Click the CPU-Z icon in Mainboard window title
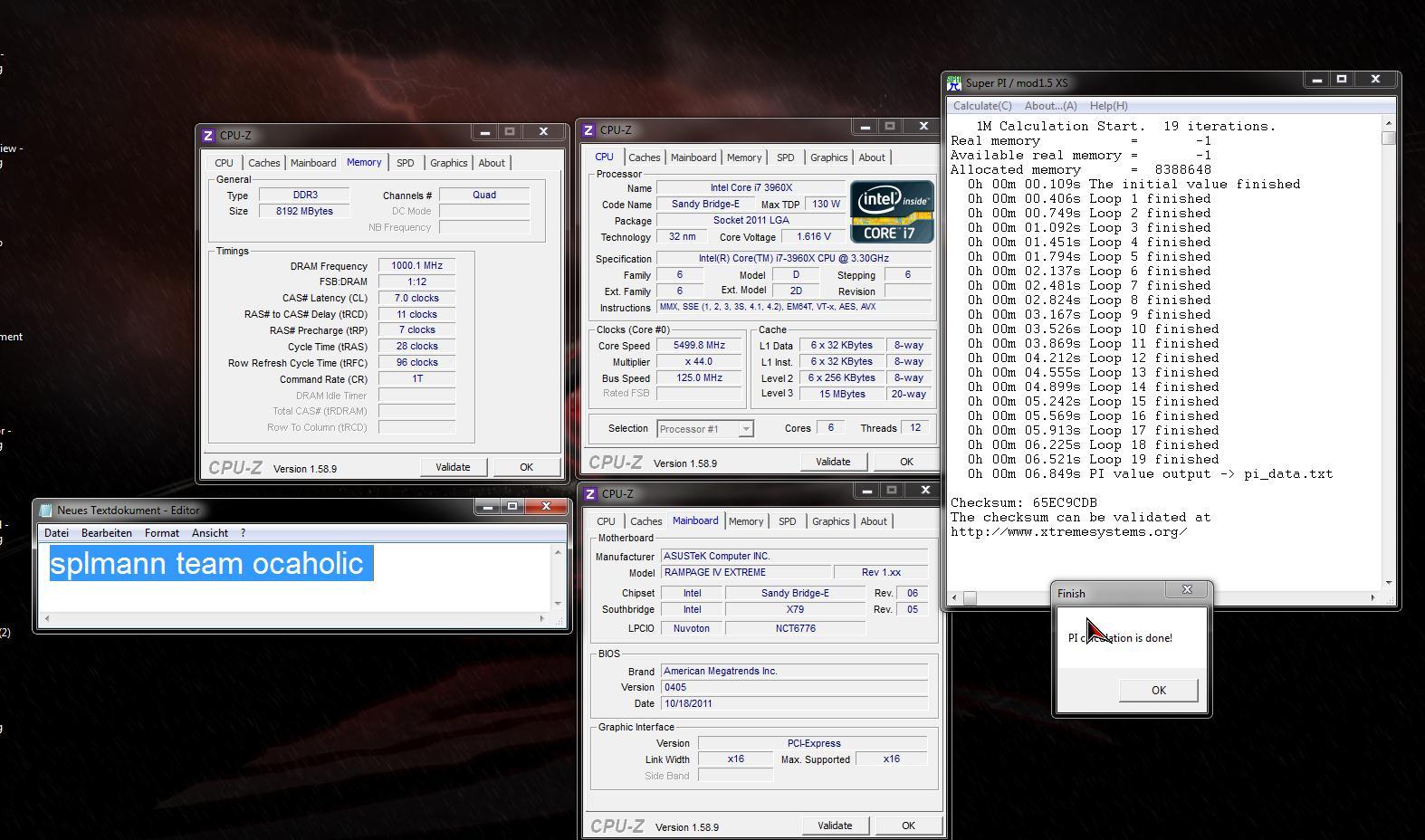The width and height of the screenshot is (1425, 840). click(590, 494)
